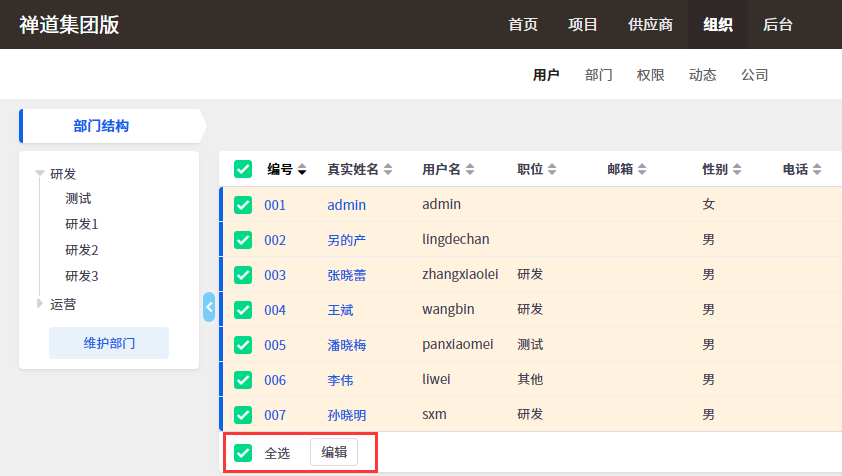
Task: Toggle the header select-all checkbox
Action: click(243, 169)
